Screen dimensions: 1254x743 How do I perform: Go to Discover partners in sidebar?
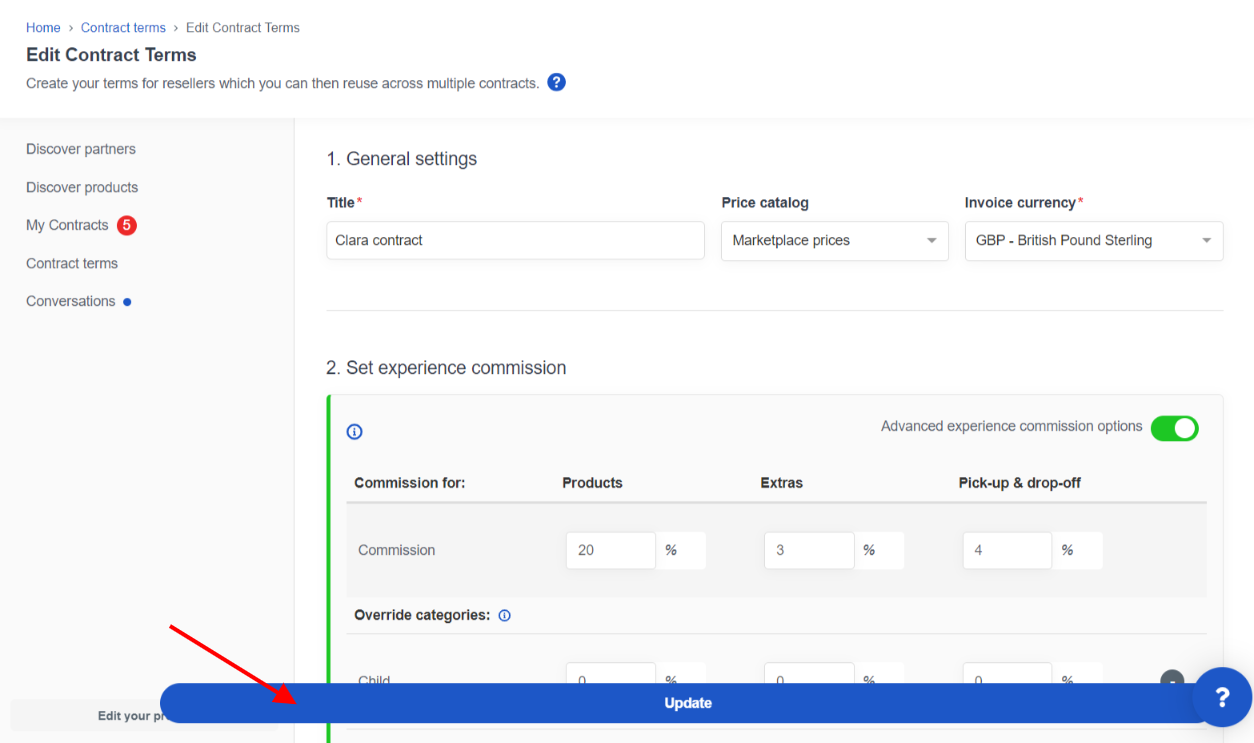81,149
